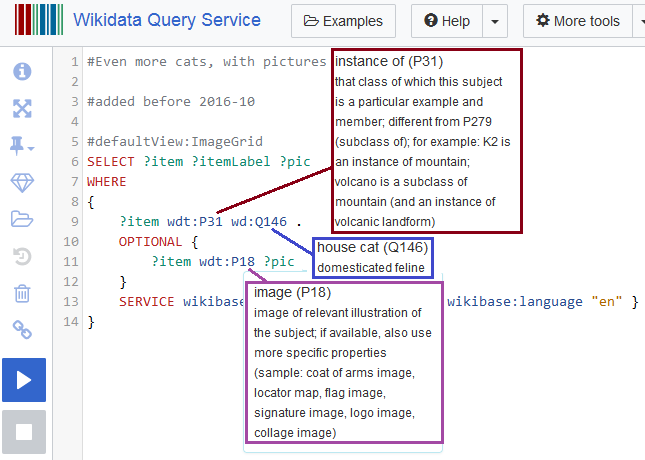Open the pin dropdown in sidebar
Screen dimensions: 645x460
pos(22,146)
